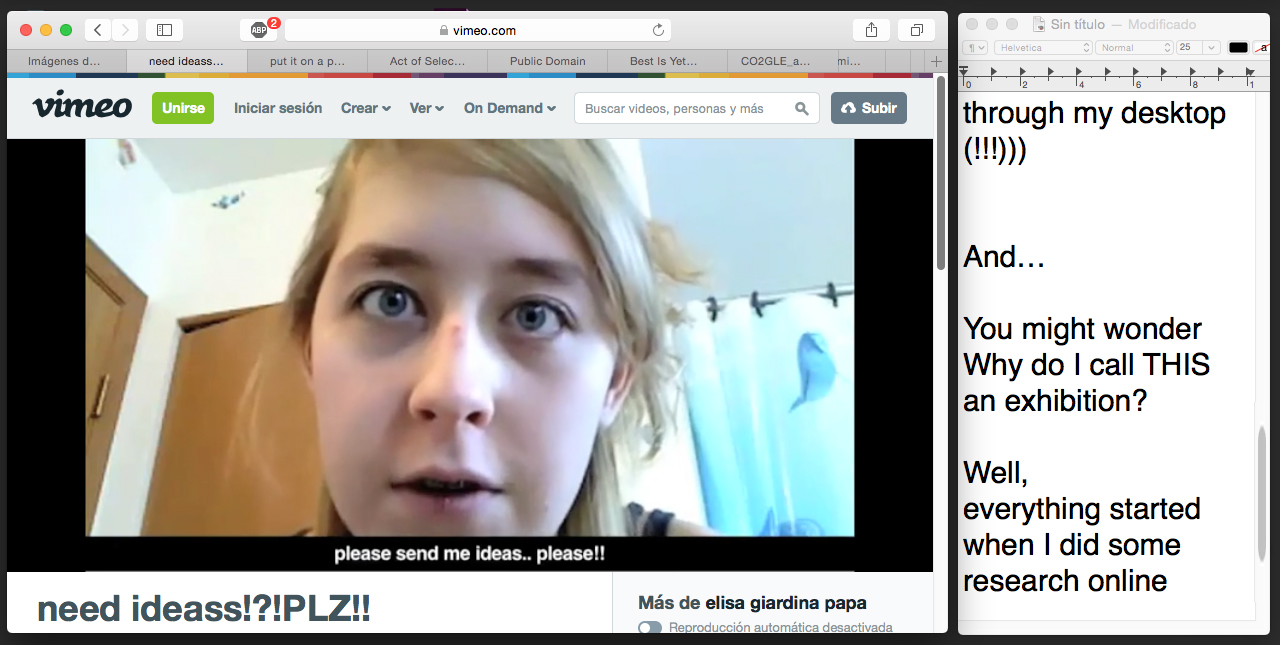This screenshot has width=1280, height=645.
Task: Open the Safari share menu
Action: point(871,30)
